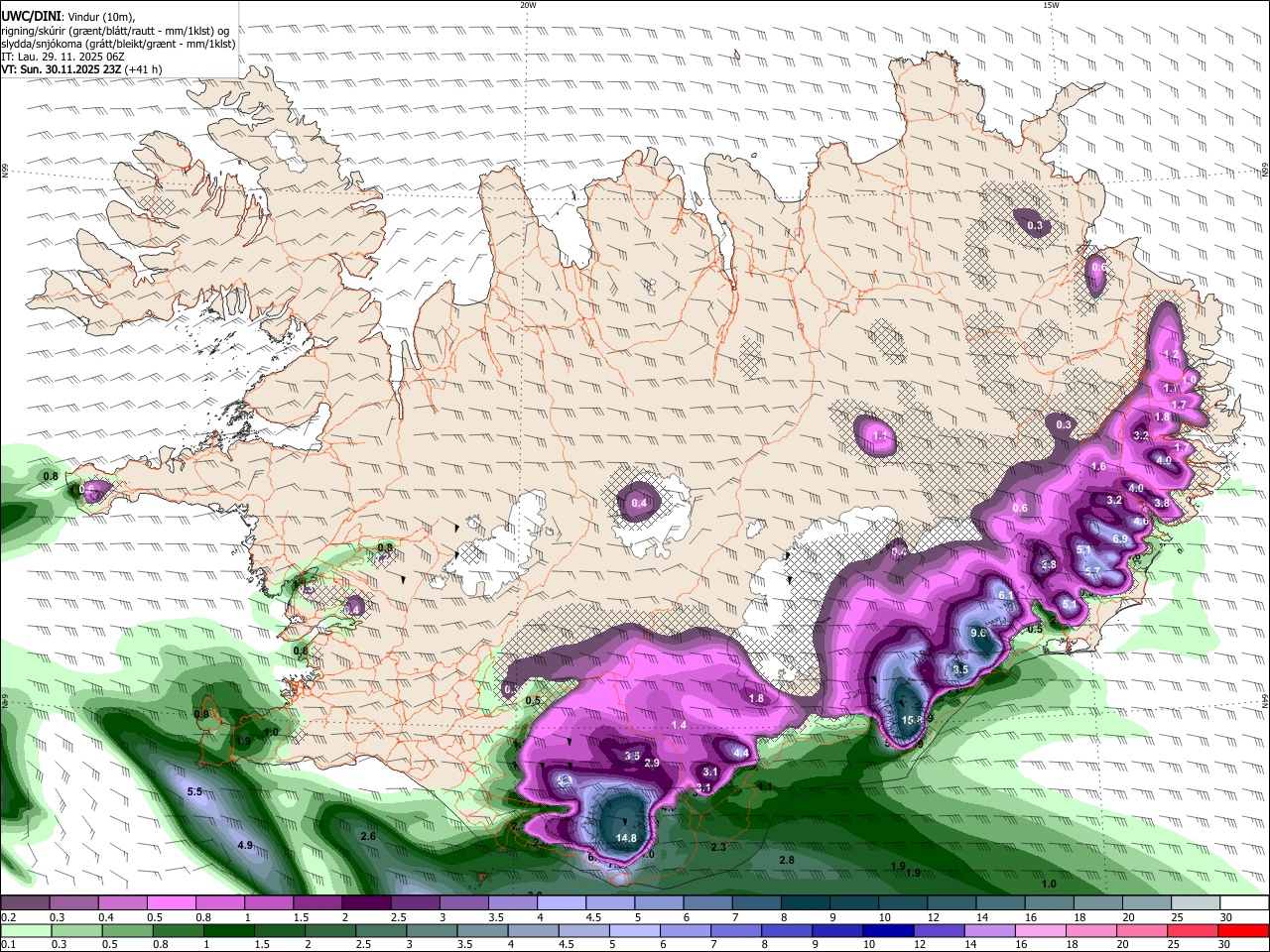Pick white swatch above 30 in upper legend
The image size is (1270, 952).
pos(1245,903)
